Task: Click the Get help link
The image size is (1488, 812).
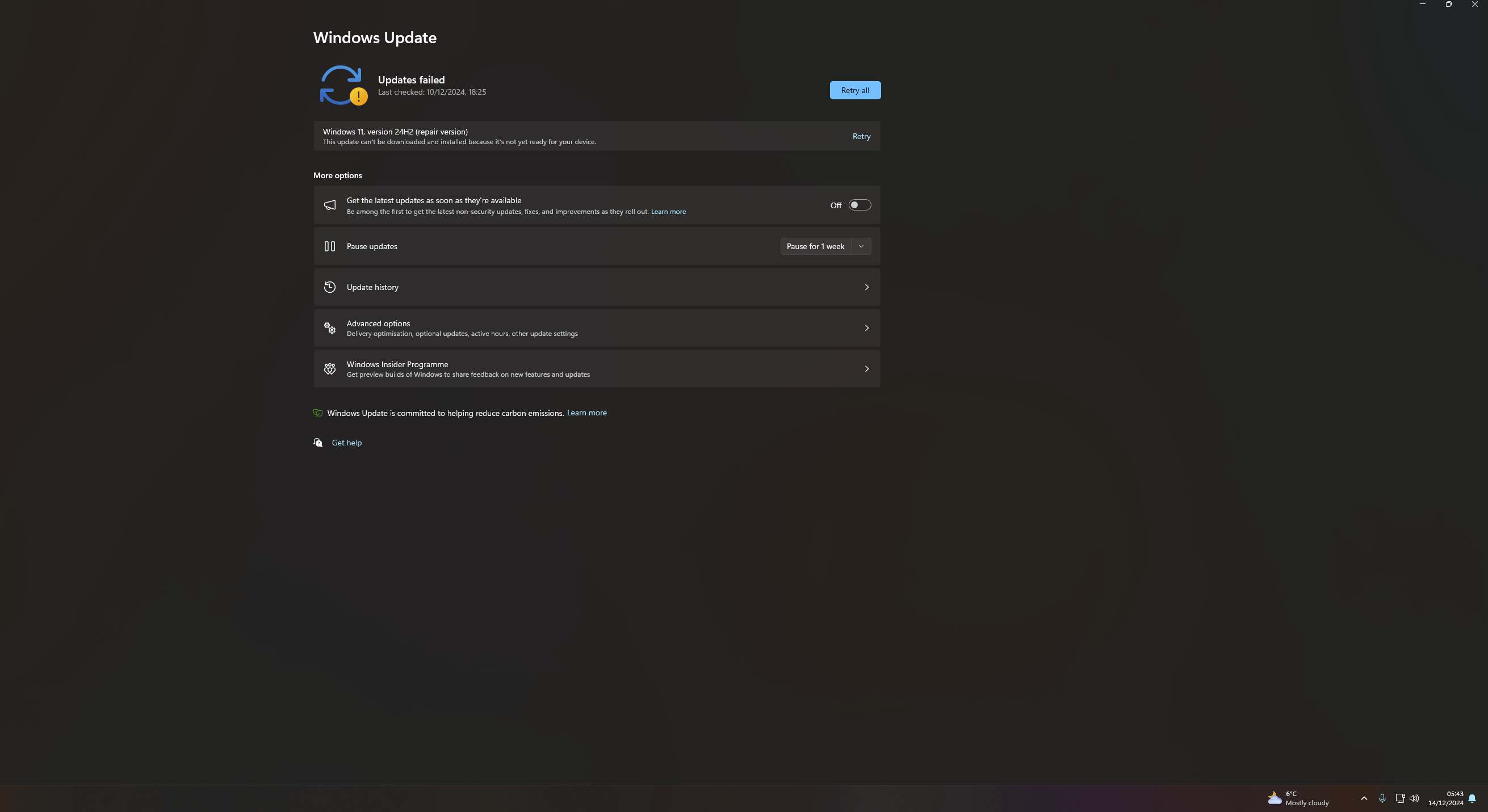Action: 346,443
